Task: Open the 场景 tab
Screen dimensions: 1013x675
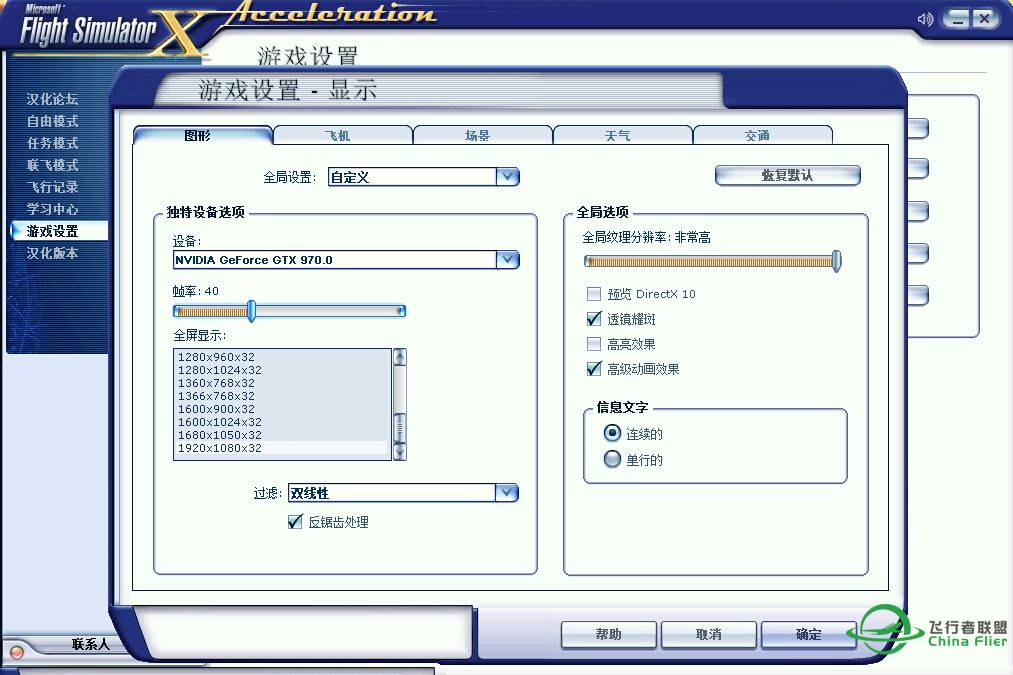Action: click(483, 135)
